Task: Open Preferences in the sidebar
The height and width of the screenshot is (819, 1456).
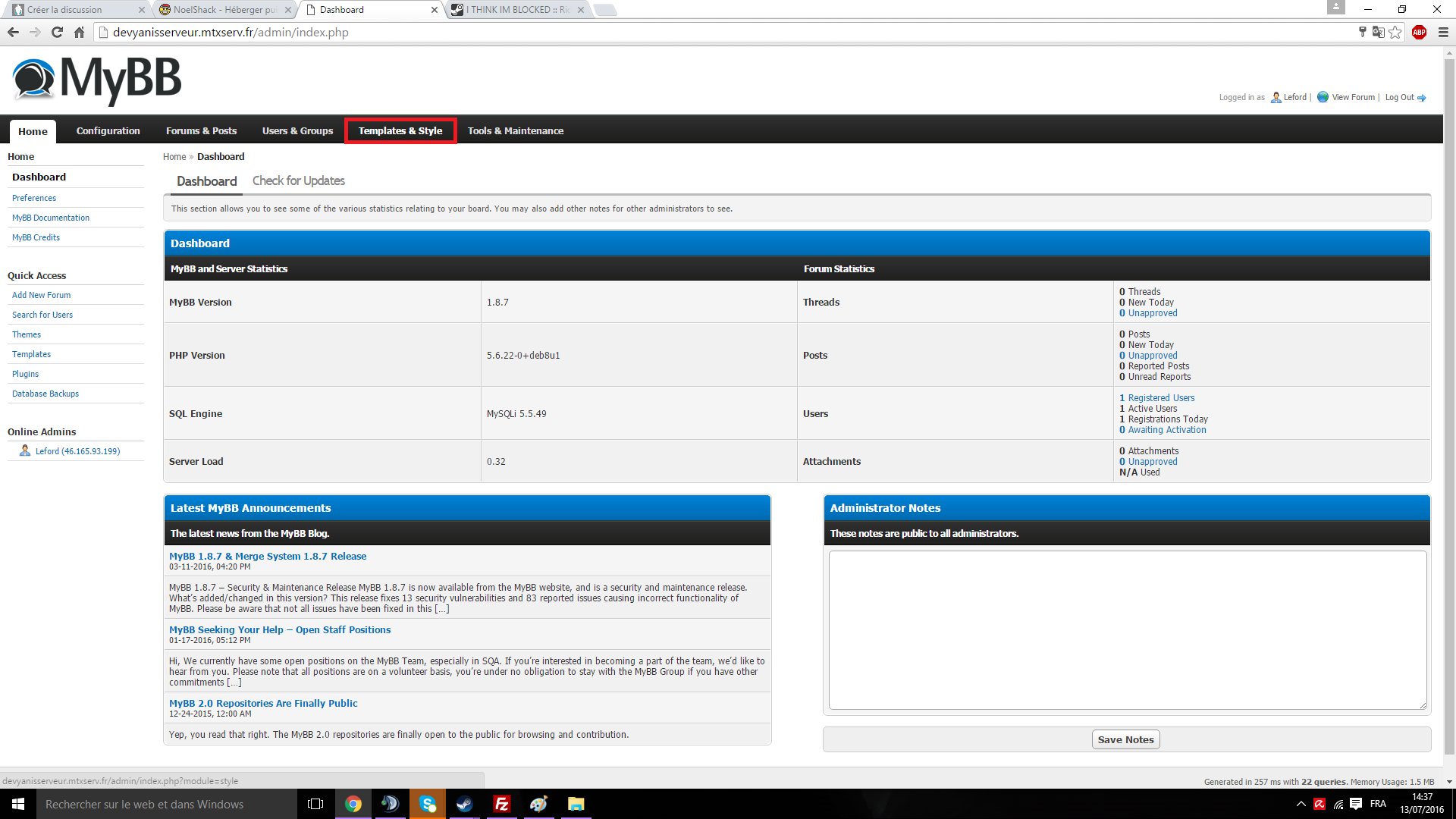Action: [x=34, y=198]
